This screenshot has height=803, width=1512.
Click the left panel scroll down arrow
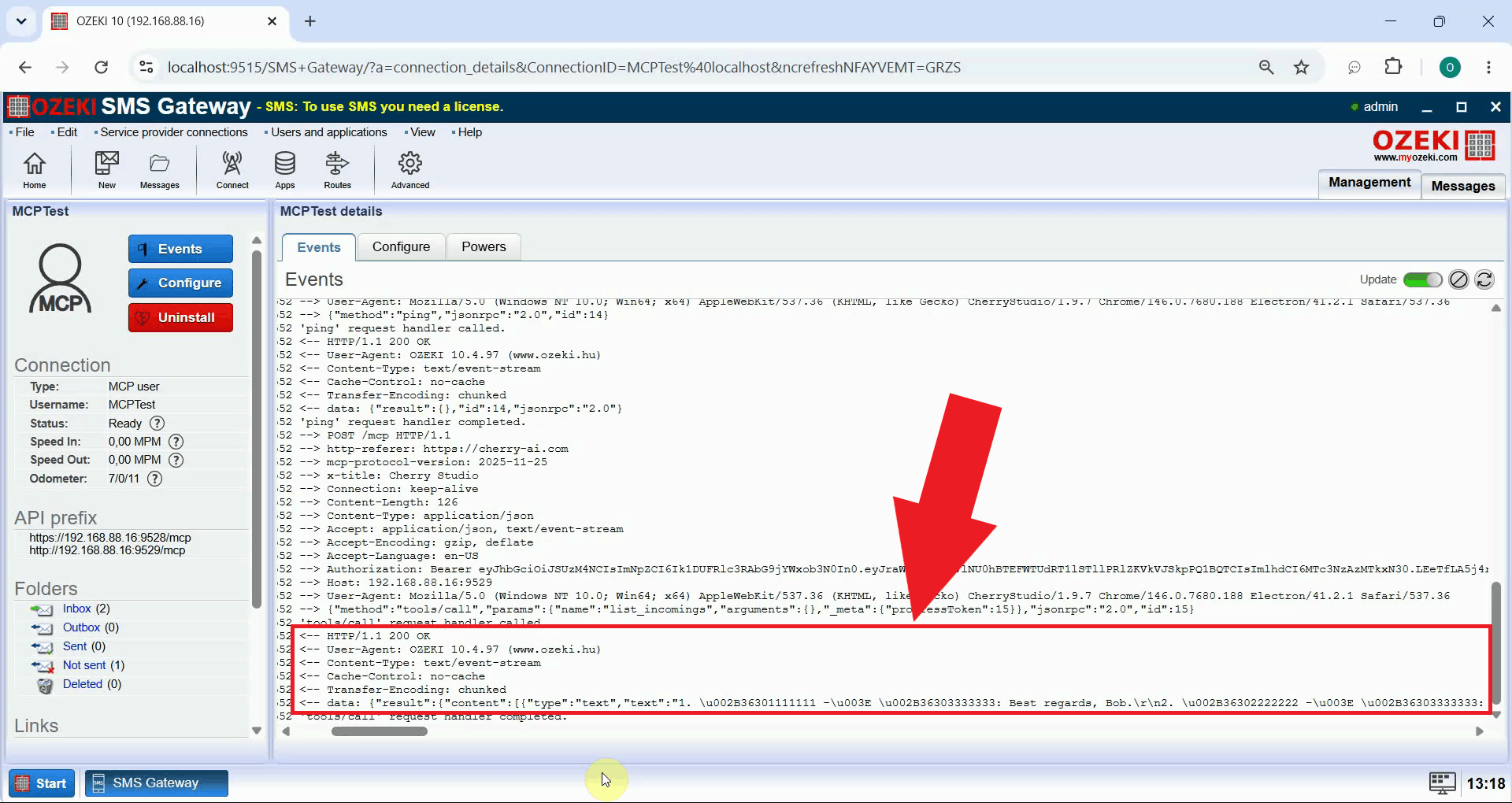coord(257,731)
